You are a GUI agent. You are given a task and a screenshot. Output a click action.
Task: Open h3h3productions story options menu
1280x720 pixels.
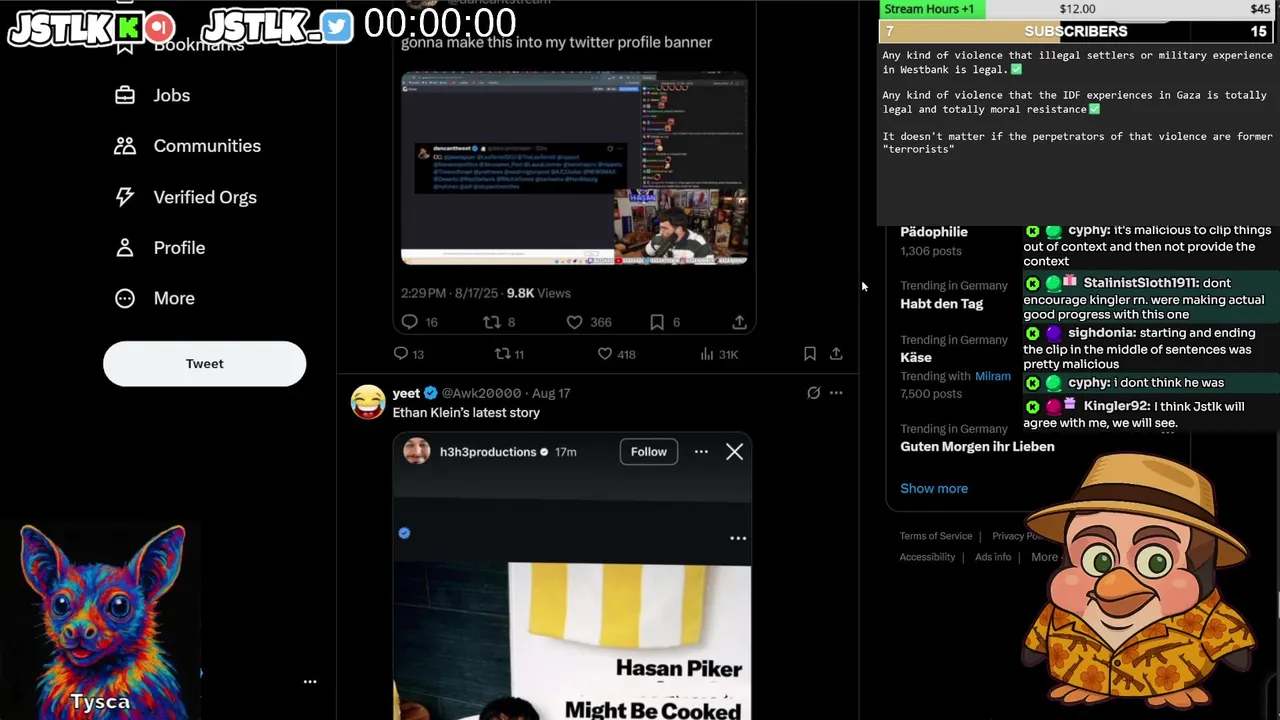click(x=701, y=452)
